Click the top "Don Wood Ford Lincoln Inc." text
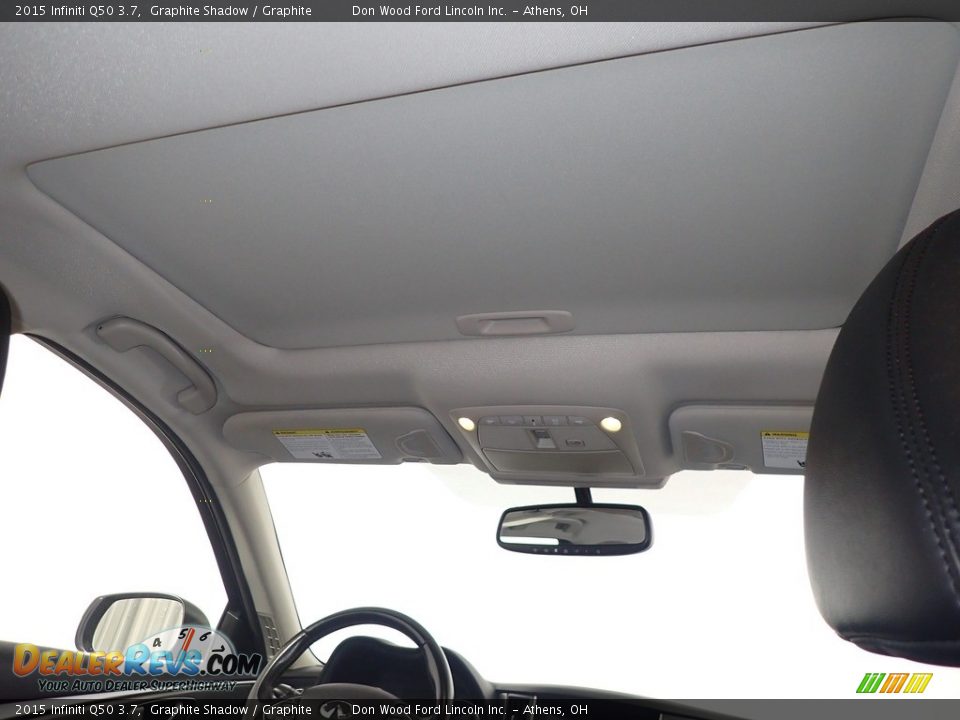 [x=429, y=11]
